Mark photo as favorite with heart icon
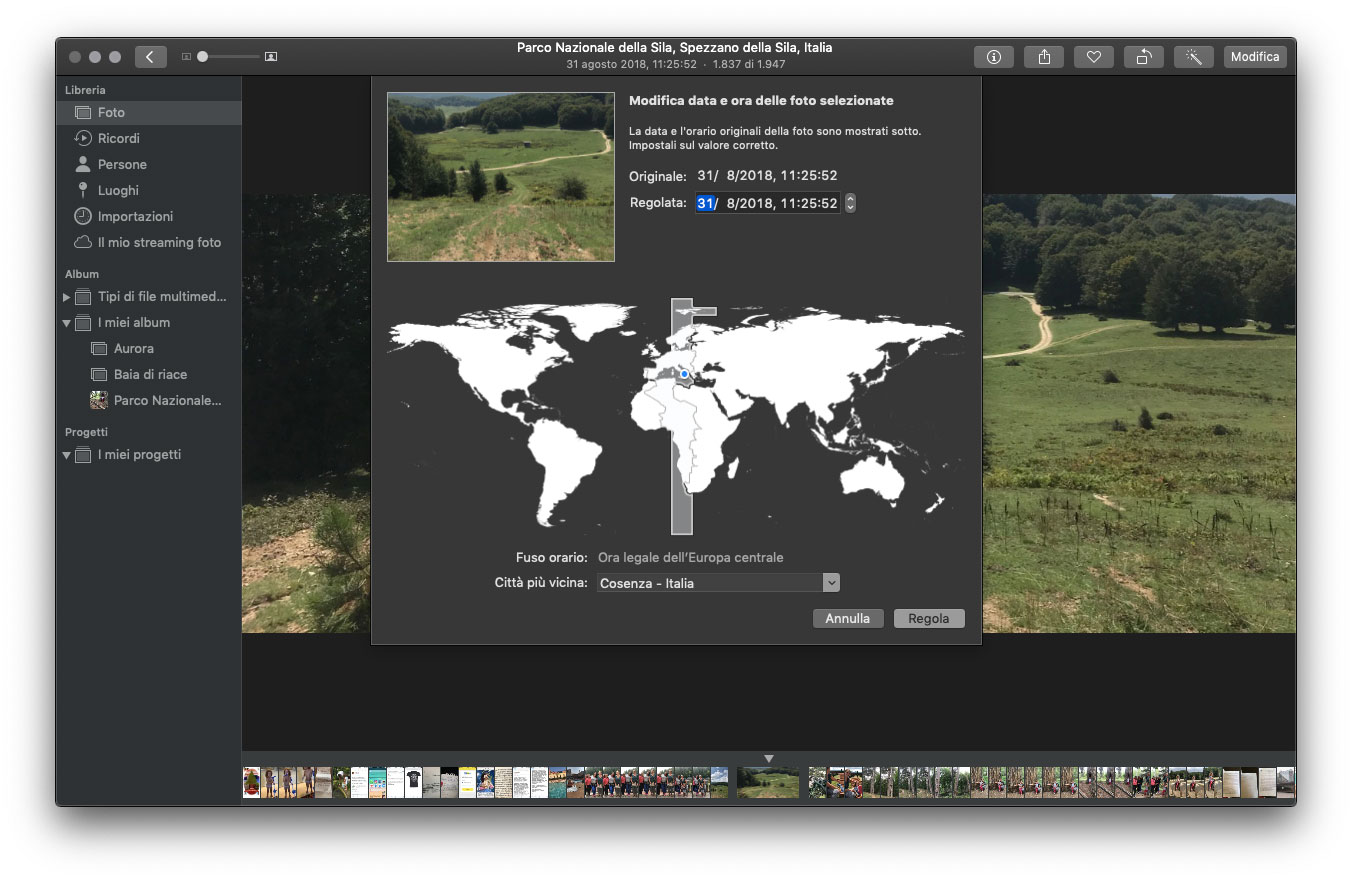Screen dimensions: 1352x880 (x=1094, y=57)
